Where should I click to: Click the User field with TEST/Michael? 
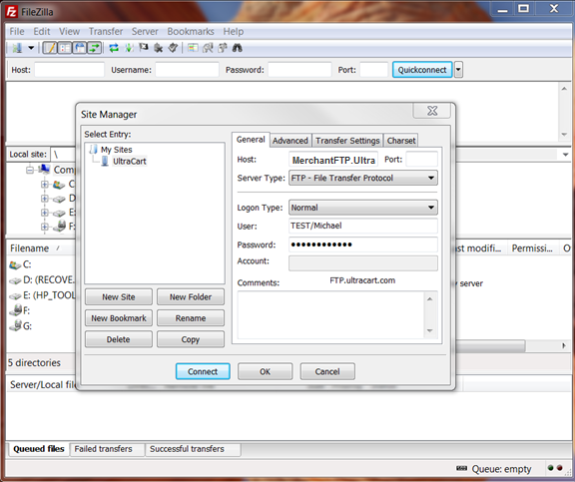pyautogui.click(x=363, y=226)
